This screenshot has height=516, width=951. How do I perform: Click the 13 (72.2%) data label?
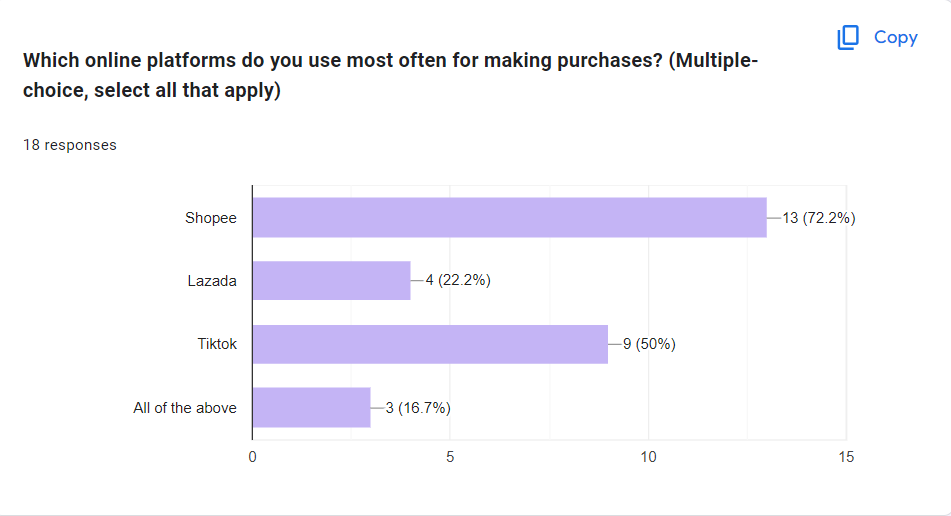pos(819,217)
